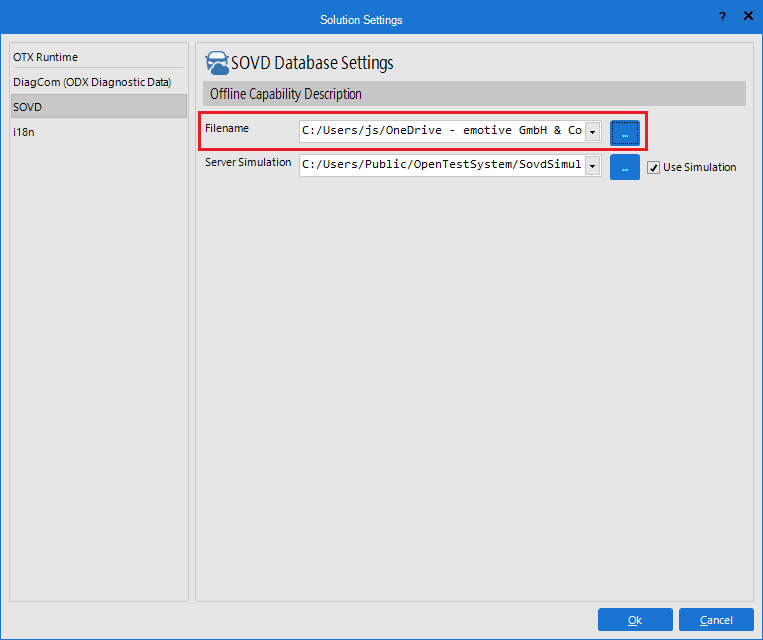
Task: Open file browser for Filename path
Action: click(624, 131)
